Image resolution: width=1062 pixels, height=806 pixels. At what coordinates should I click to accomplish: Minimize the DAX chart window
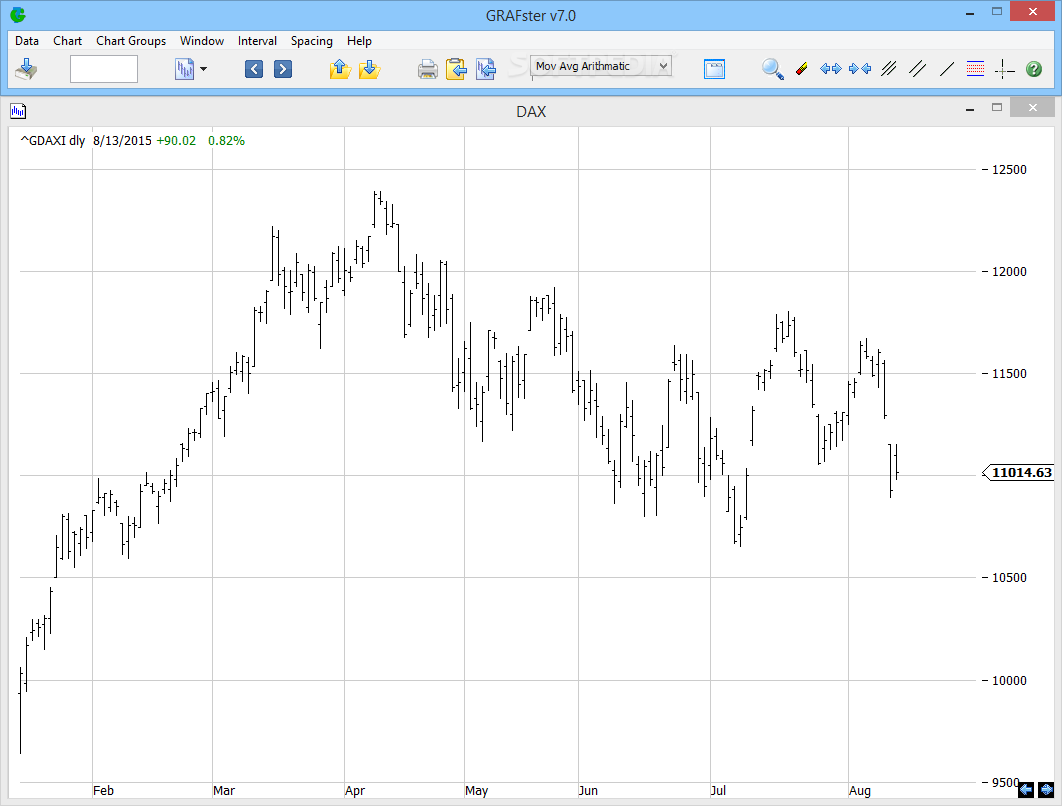tap(970, 108)
